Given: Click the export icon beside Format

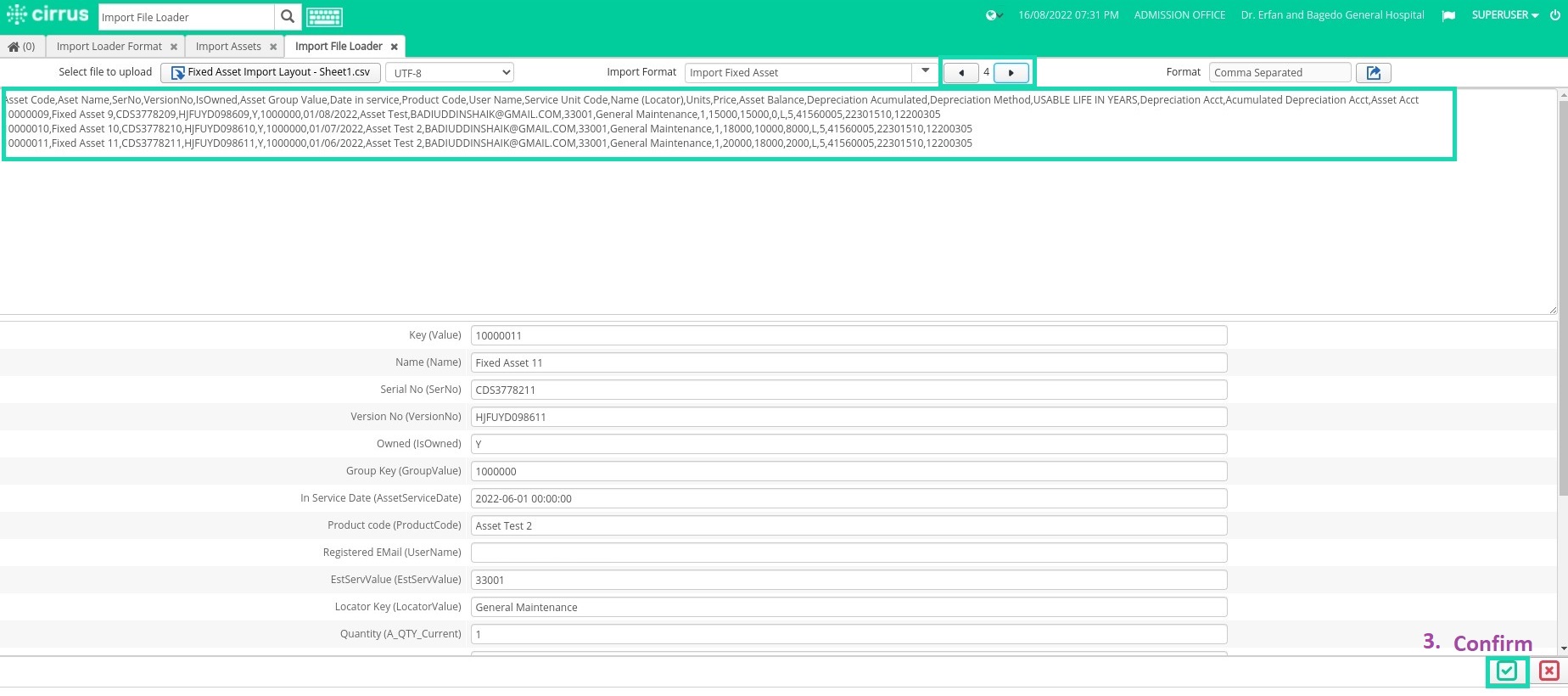Looking at the screenshot, I should click(1374, 73).
